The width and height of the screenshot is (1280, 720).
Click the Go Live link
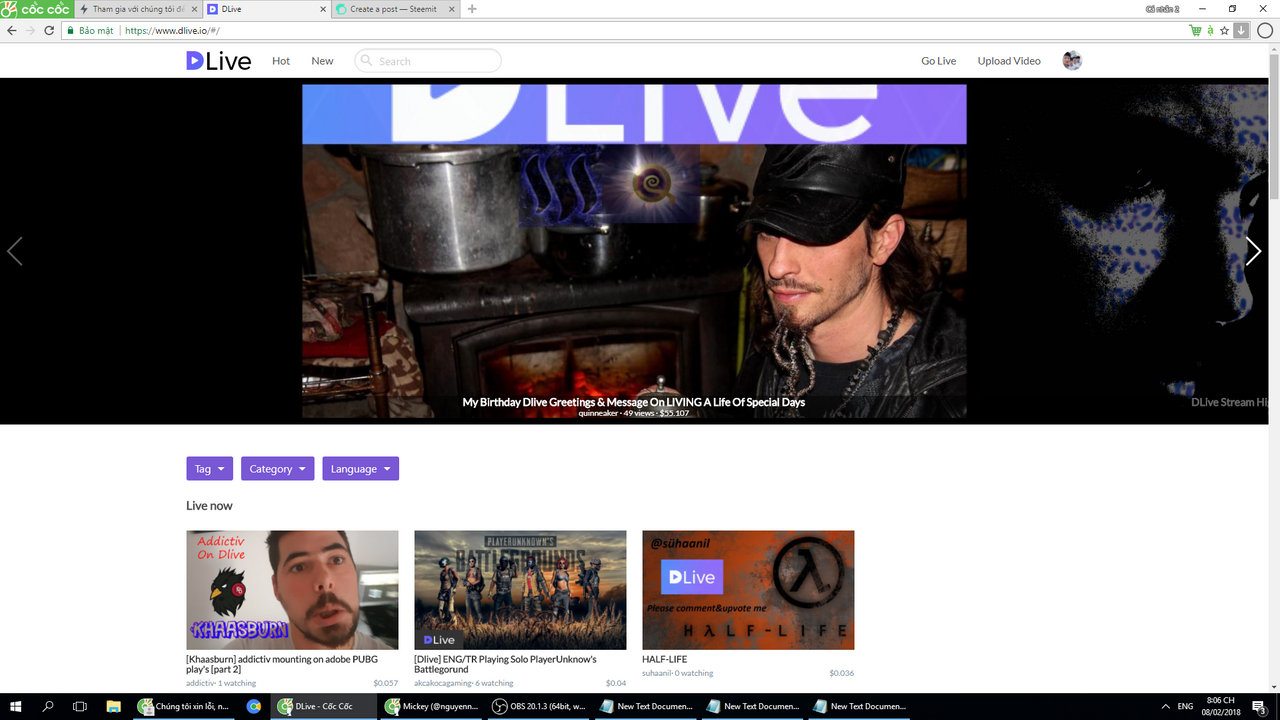click(939, 61)
